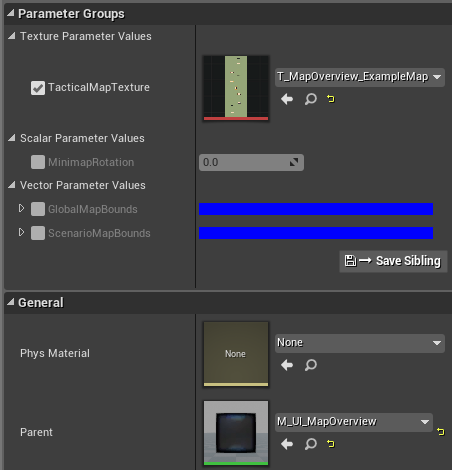Browse to Phys Material asset magnifier
452x470 pixels.
point(311,365)
